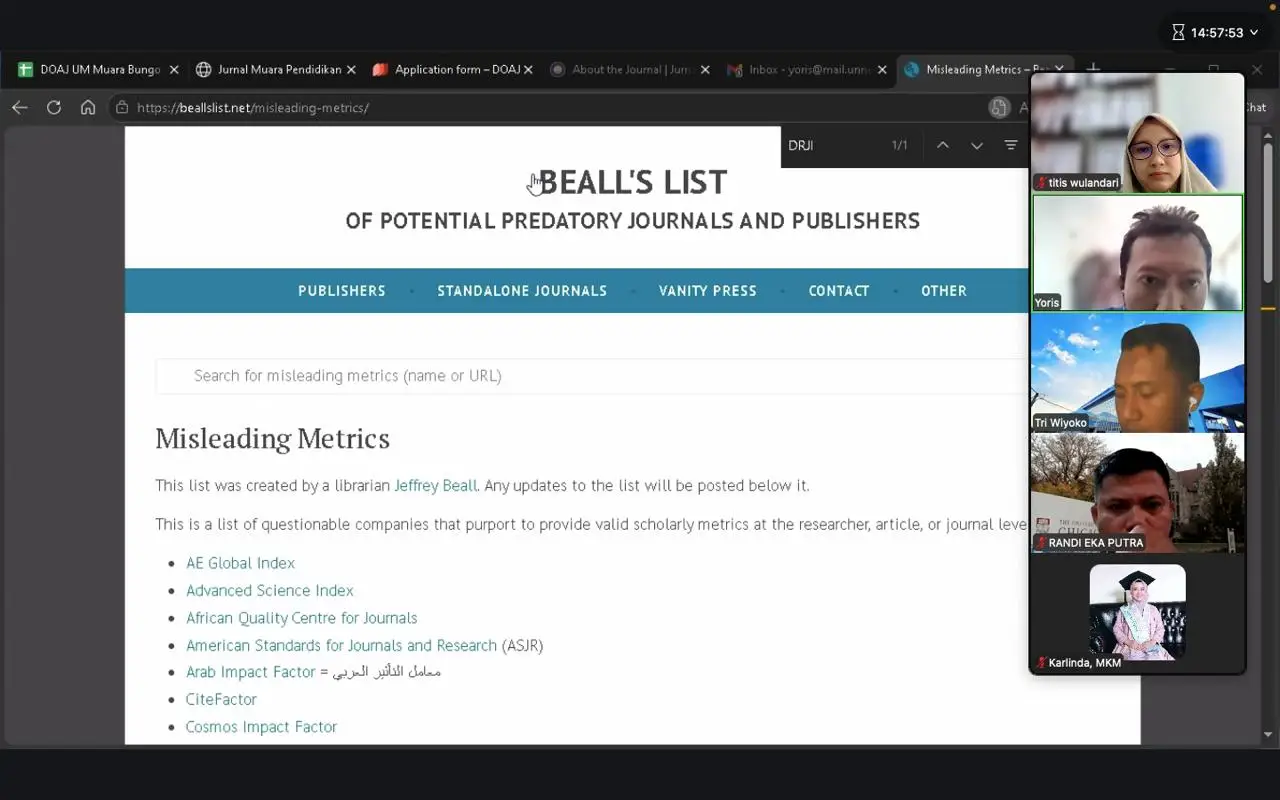Screen dimensions: 1280x800
Task: Open the Arab Impact Factor link
Action: [x=251, y=672]
